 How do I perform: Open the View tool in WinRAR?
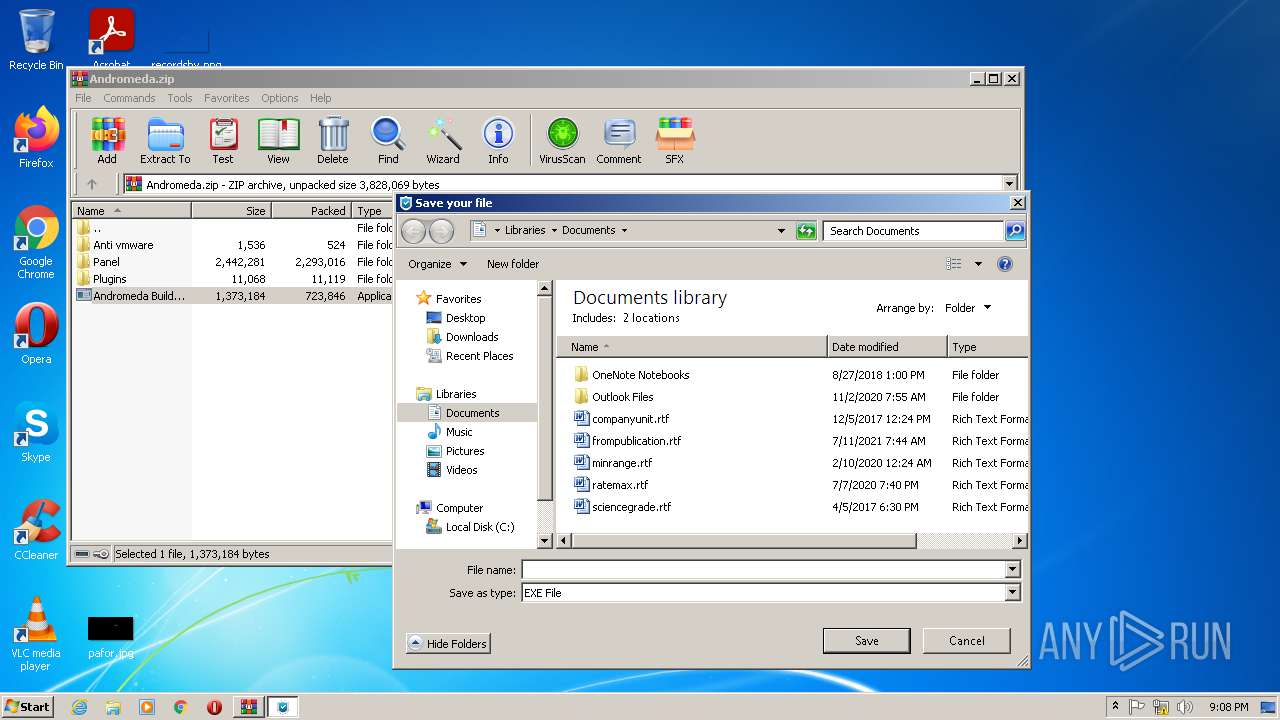pos(278,140)
